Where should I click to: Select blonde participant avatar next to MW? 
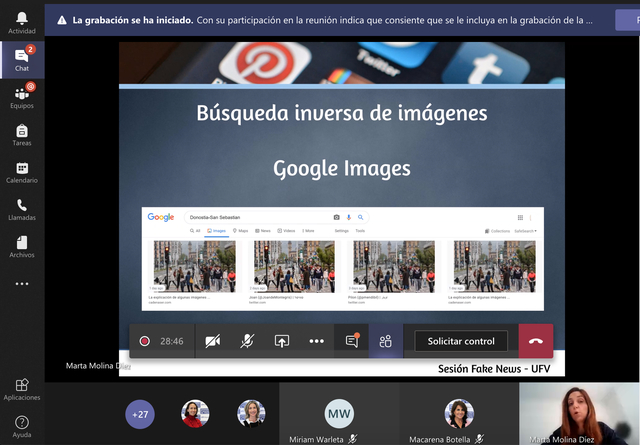point(251,414)
